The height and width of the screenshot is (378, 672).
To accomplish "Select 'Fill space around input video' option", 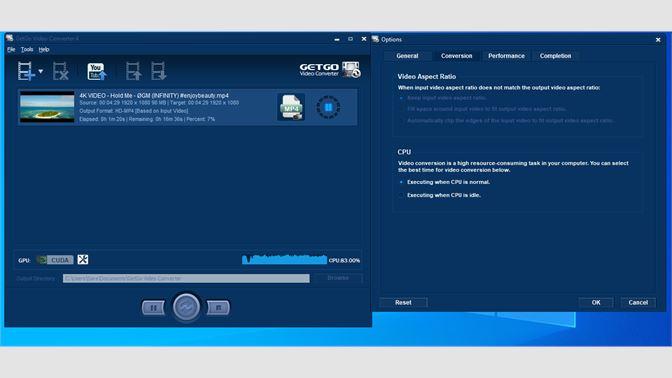I will click(483, 109).
